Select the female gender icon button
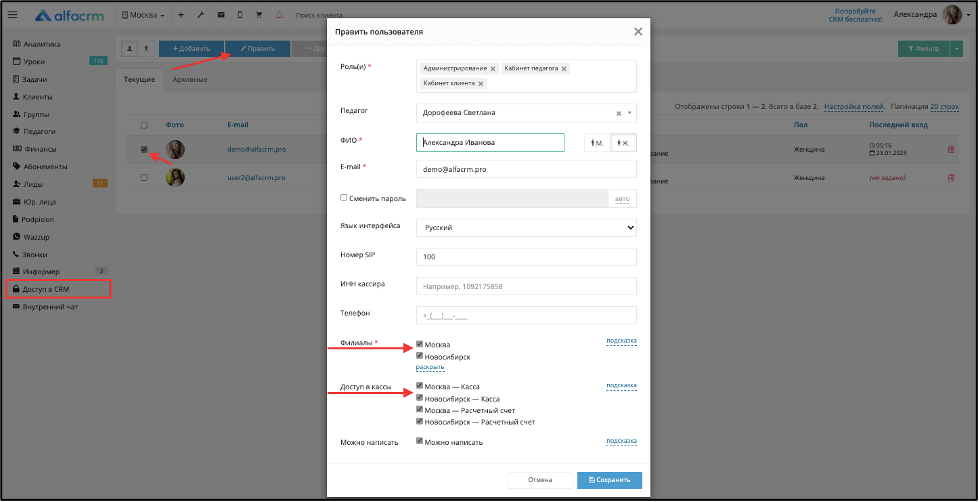The height and width of the screenshot is (502, 979). (x=623, y=143)
